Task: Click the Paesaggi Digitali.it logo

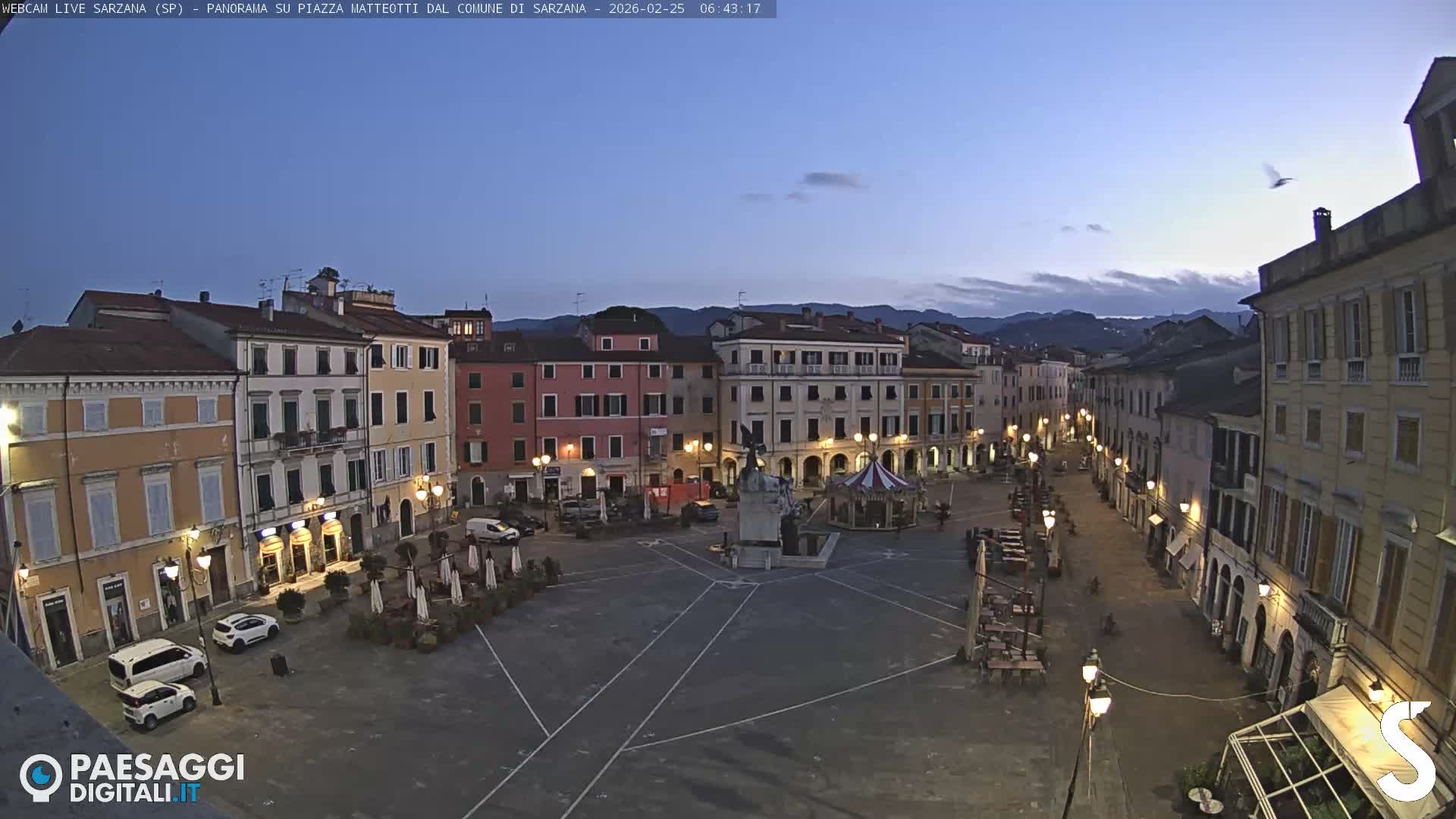Action: pos(132,777)
